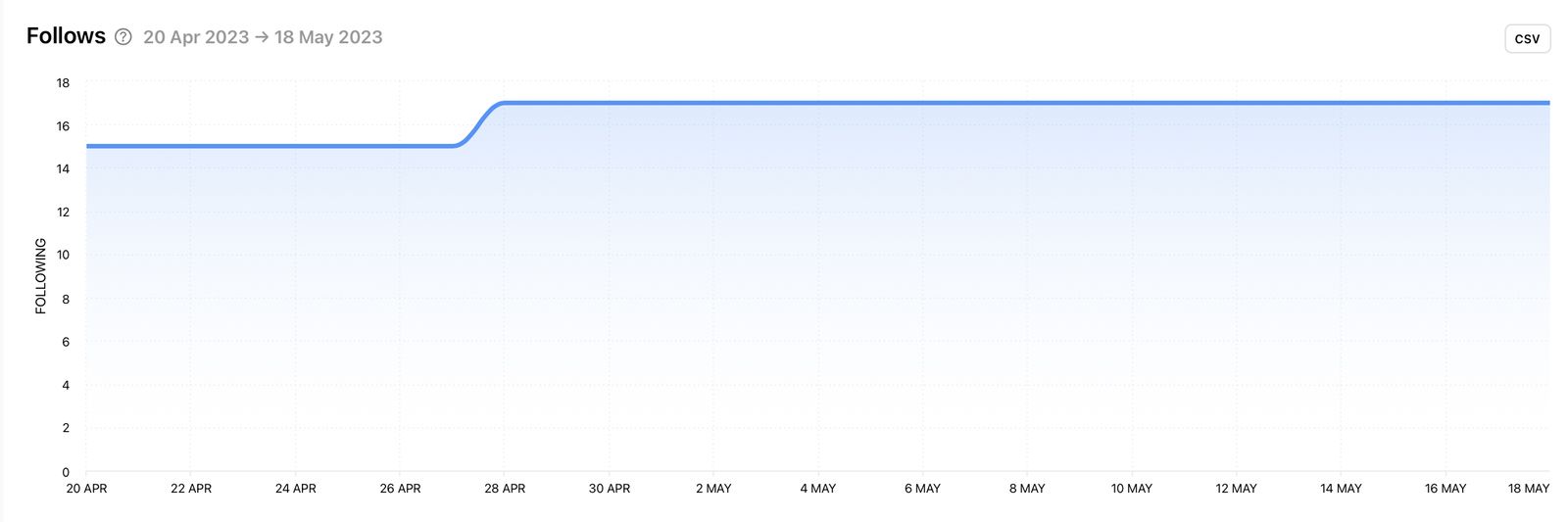Export chart data with the CSV button

pos(1527,38)
